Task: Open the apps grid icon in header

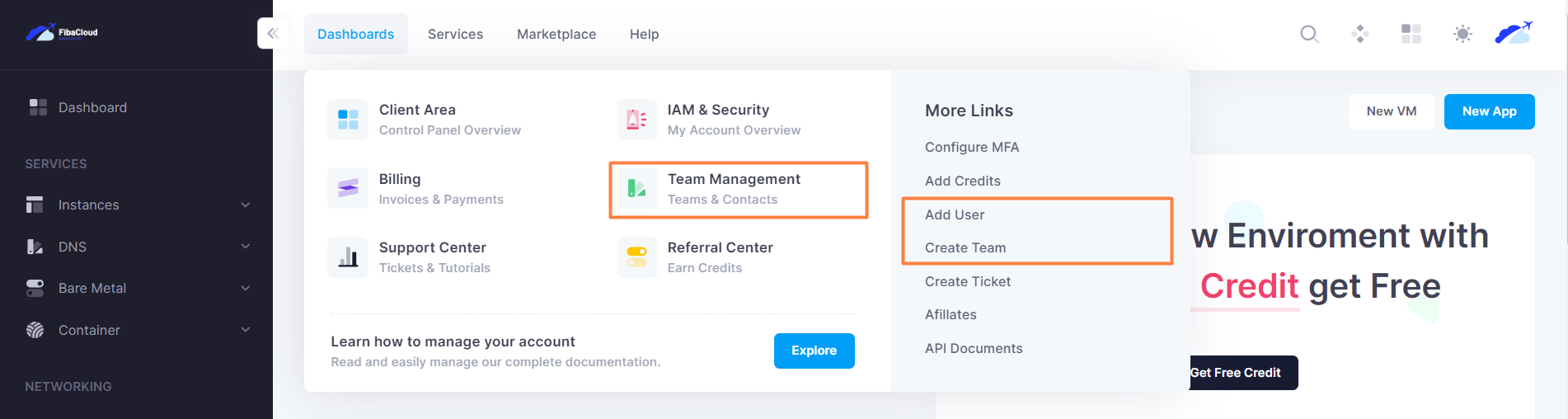Action: pyautogui.click(x=1411, y=34)
